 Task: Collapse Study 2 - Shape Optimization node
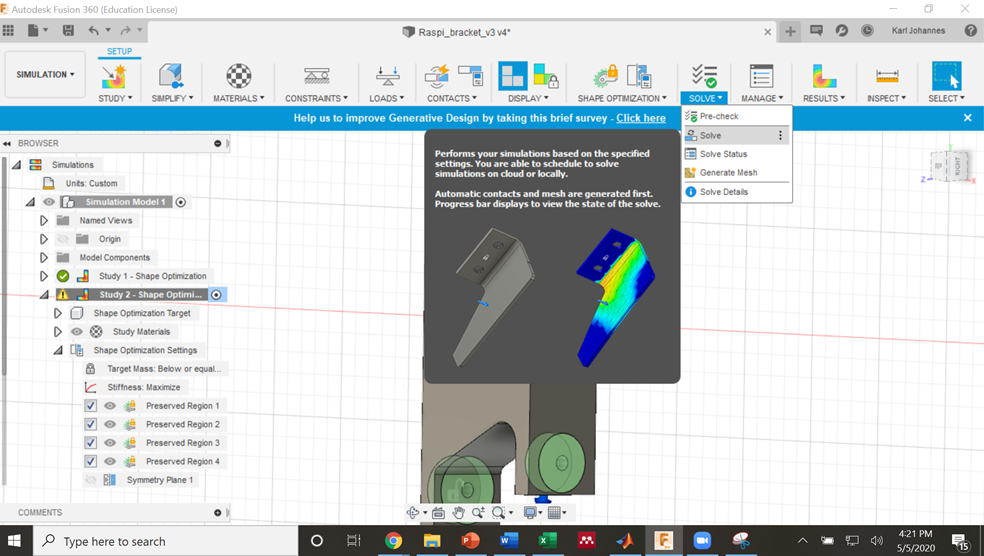point(44,294)
